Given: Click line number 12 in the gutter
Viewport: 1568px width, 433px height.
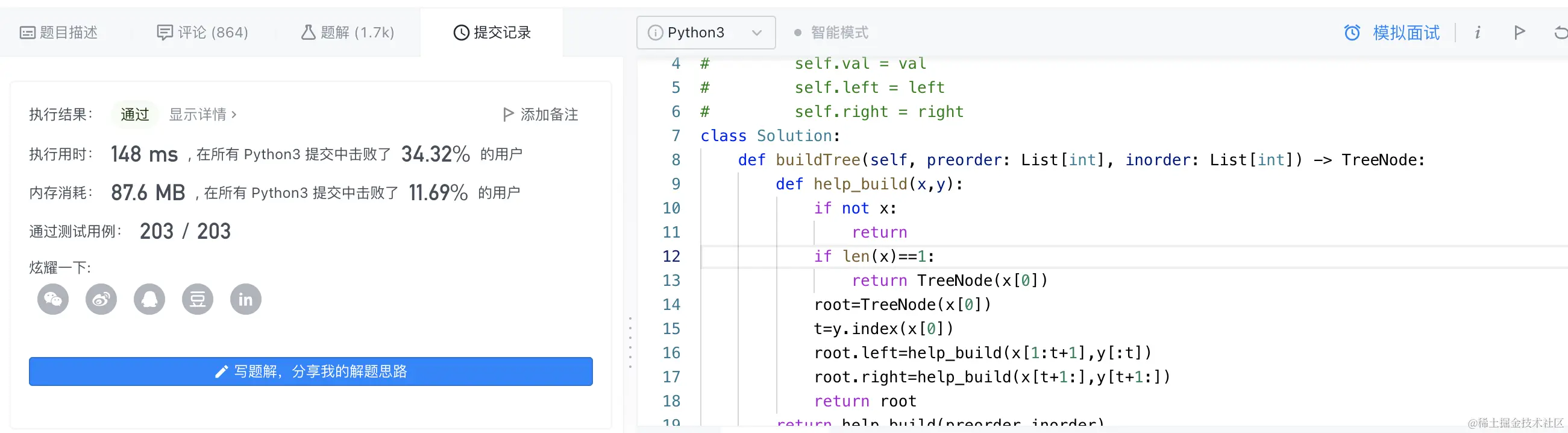Looking at the screenshot, I should point(671,256).
